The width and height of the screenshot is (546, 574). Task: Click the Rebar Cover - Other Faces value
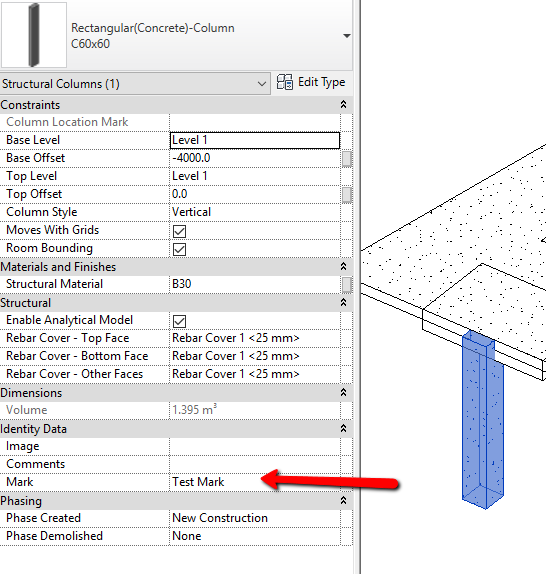click(255, 374)
